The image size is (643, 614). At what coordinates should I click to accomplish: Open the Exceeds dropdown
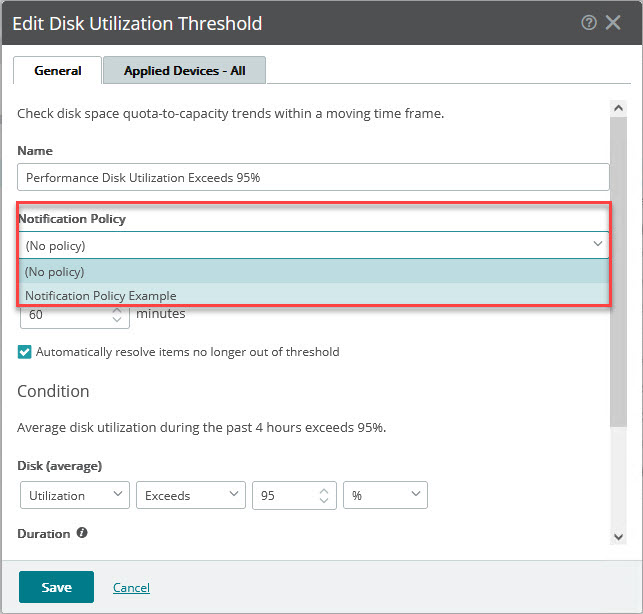(191, 495)
